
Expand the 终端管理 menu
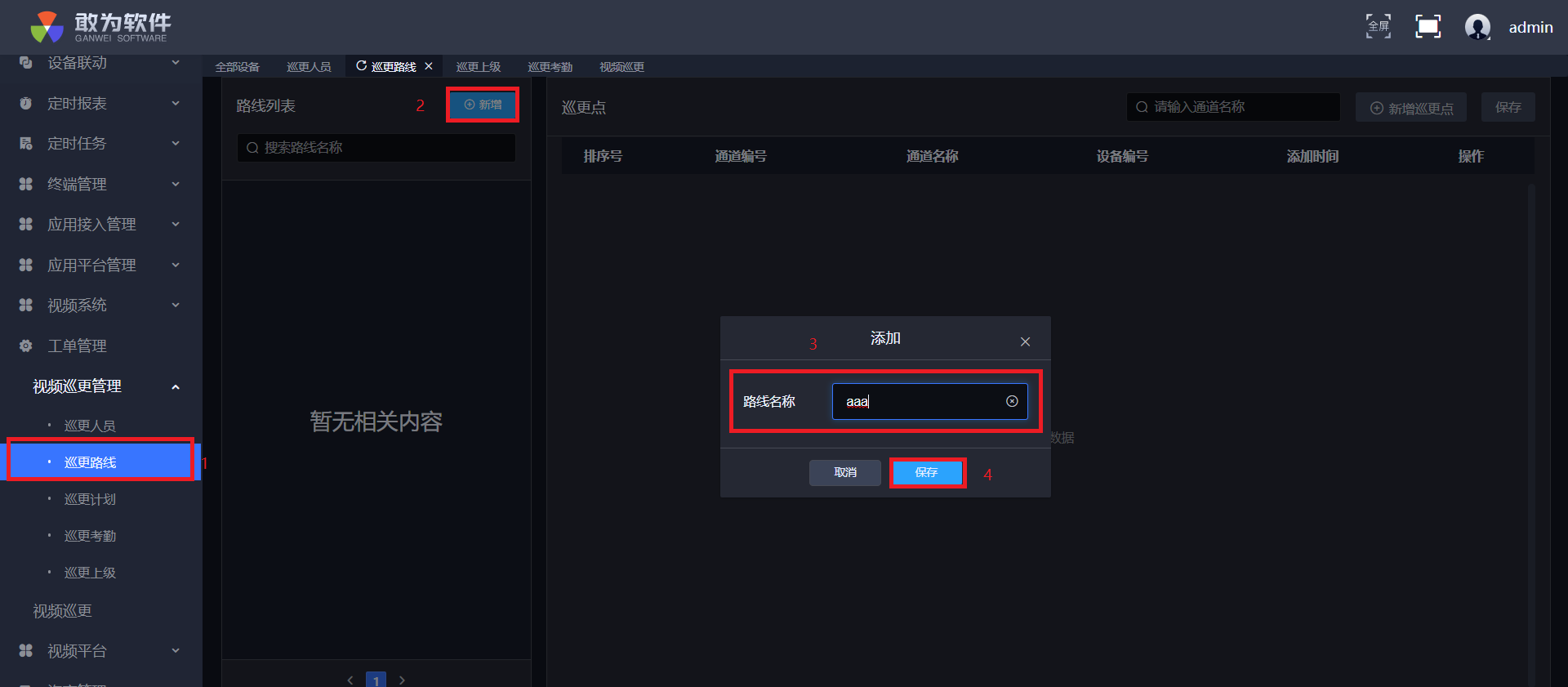click(176, 184)
